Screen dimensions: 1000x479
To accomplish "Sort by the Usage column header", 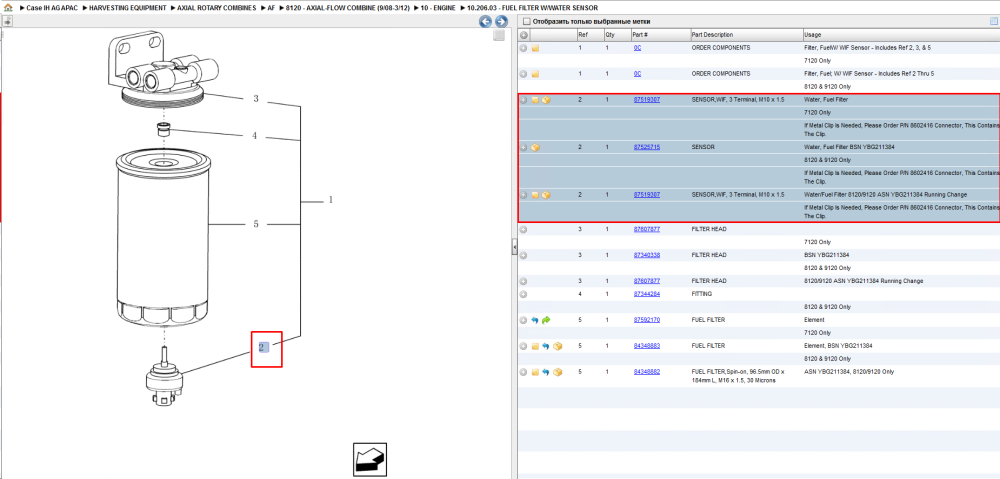I will pos(901,34).
